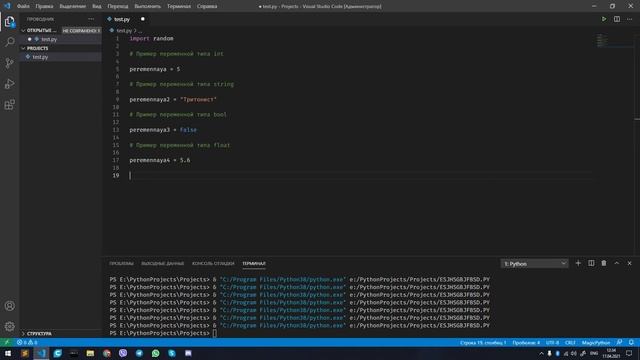The image size is (640, 360).
Task: Open Telegram from the taskbar
Action: coord(139,353)
